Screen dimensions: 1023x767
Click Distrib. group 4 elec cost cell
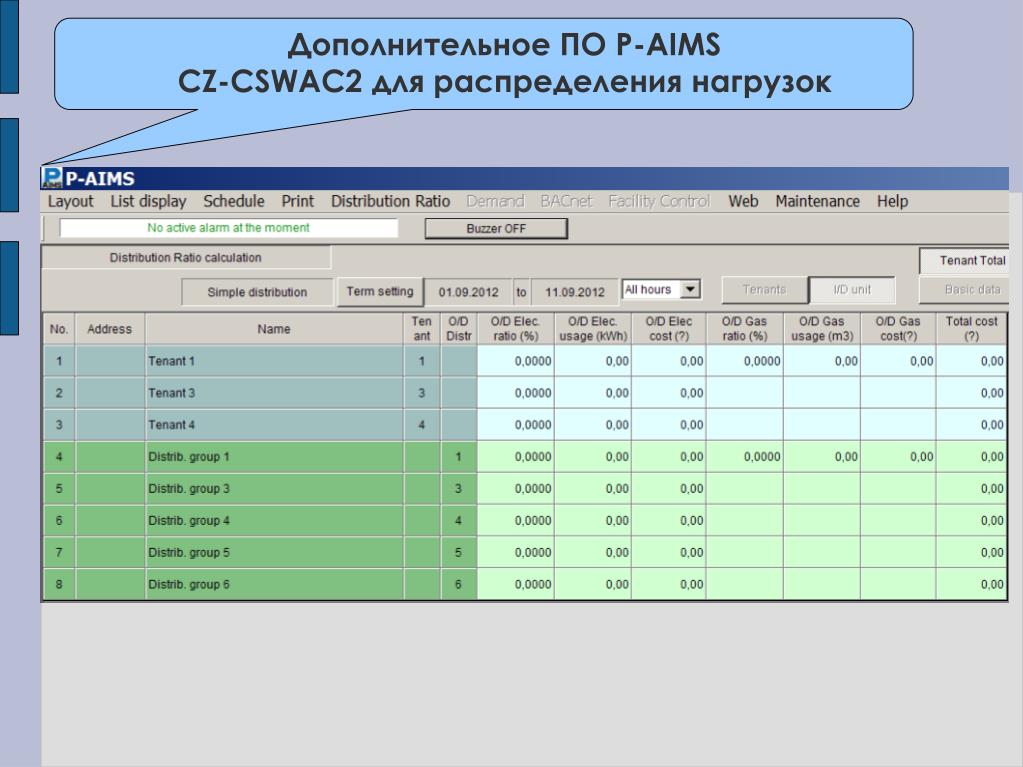tap(669, 521)
